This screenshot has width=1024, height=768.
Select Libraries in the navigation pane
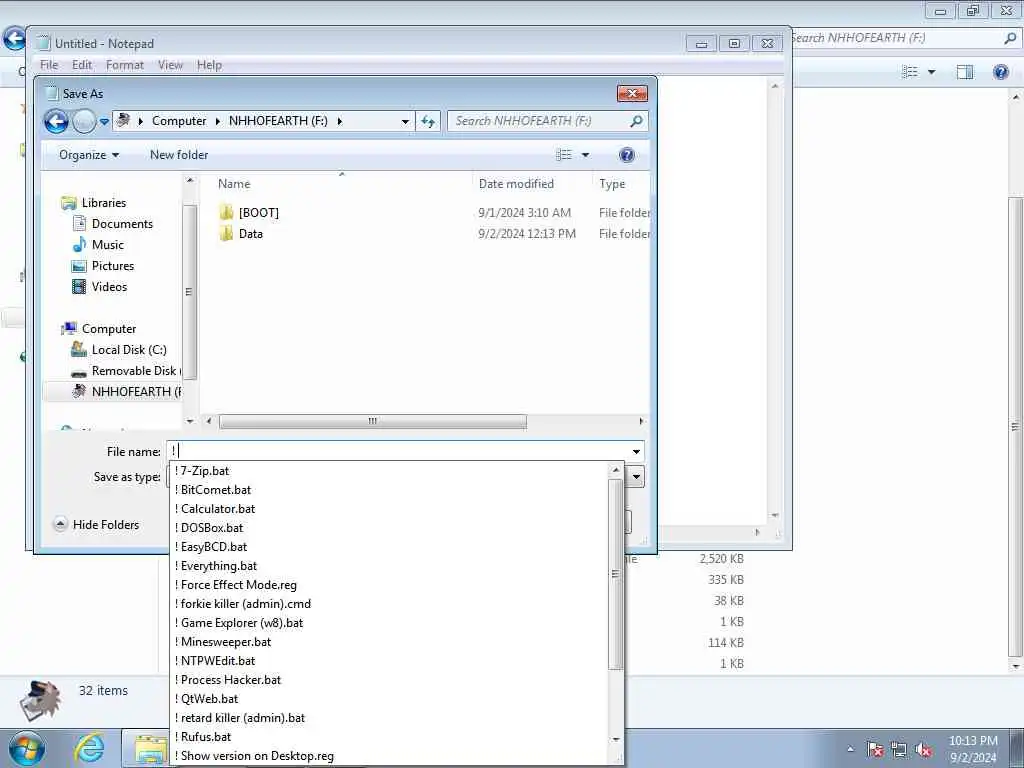(103, 203)
